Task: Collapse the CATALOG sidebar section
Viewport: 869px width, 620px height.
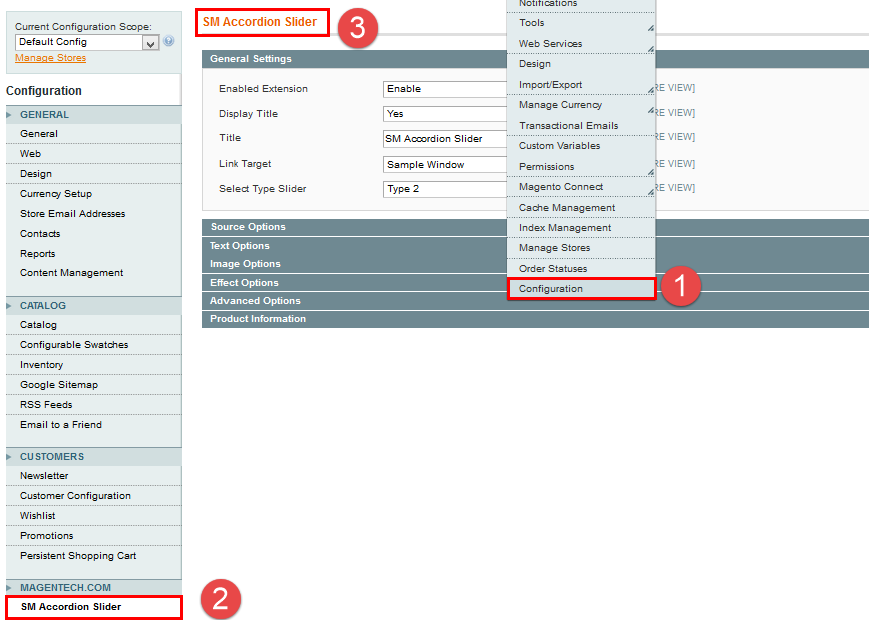Action: (93, 305)
